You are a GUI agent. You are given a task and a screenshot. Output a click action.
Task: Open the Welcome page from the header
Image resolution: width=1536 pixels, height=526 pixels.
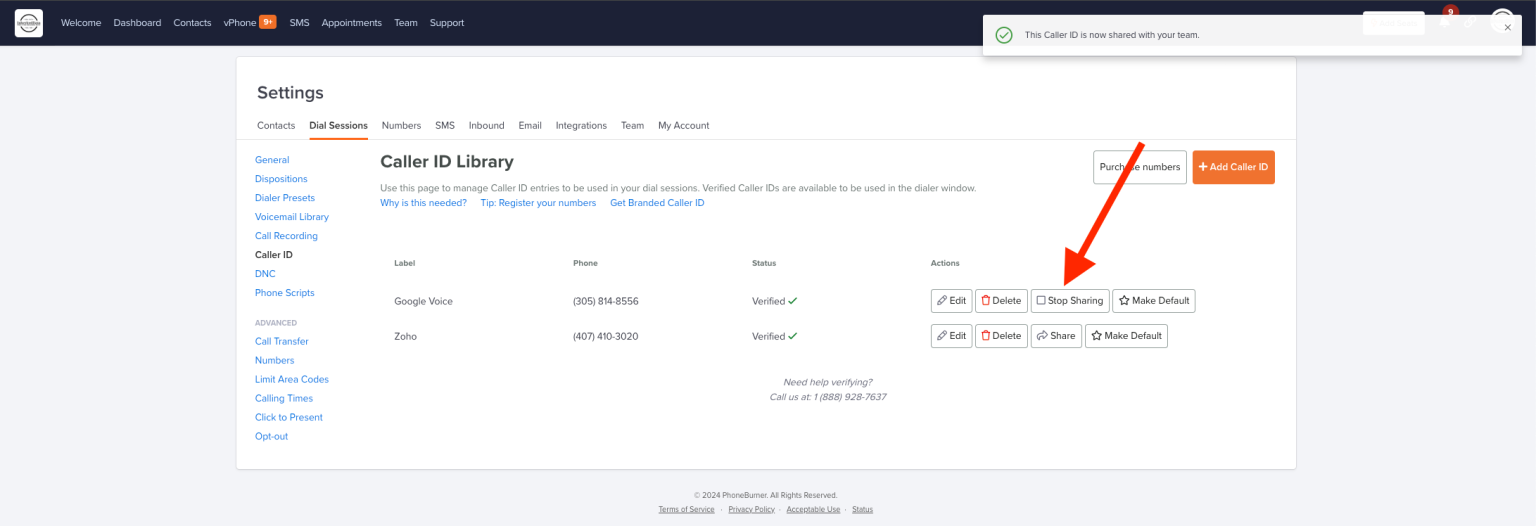point(81,23)
